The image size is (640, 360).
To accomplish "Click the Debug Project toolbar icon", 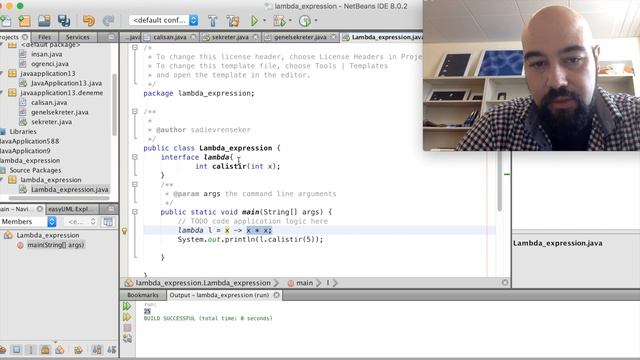I will point(279,20).
